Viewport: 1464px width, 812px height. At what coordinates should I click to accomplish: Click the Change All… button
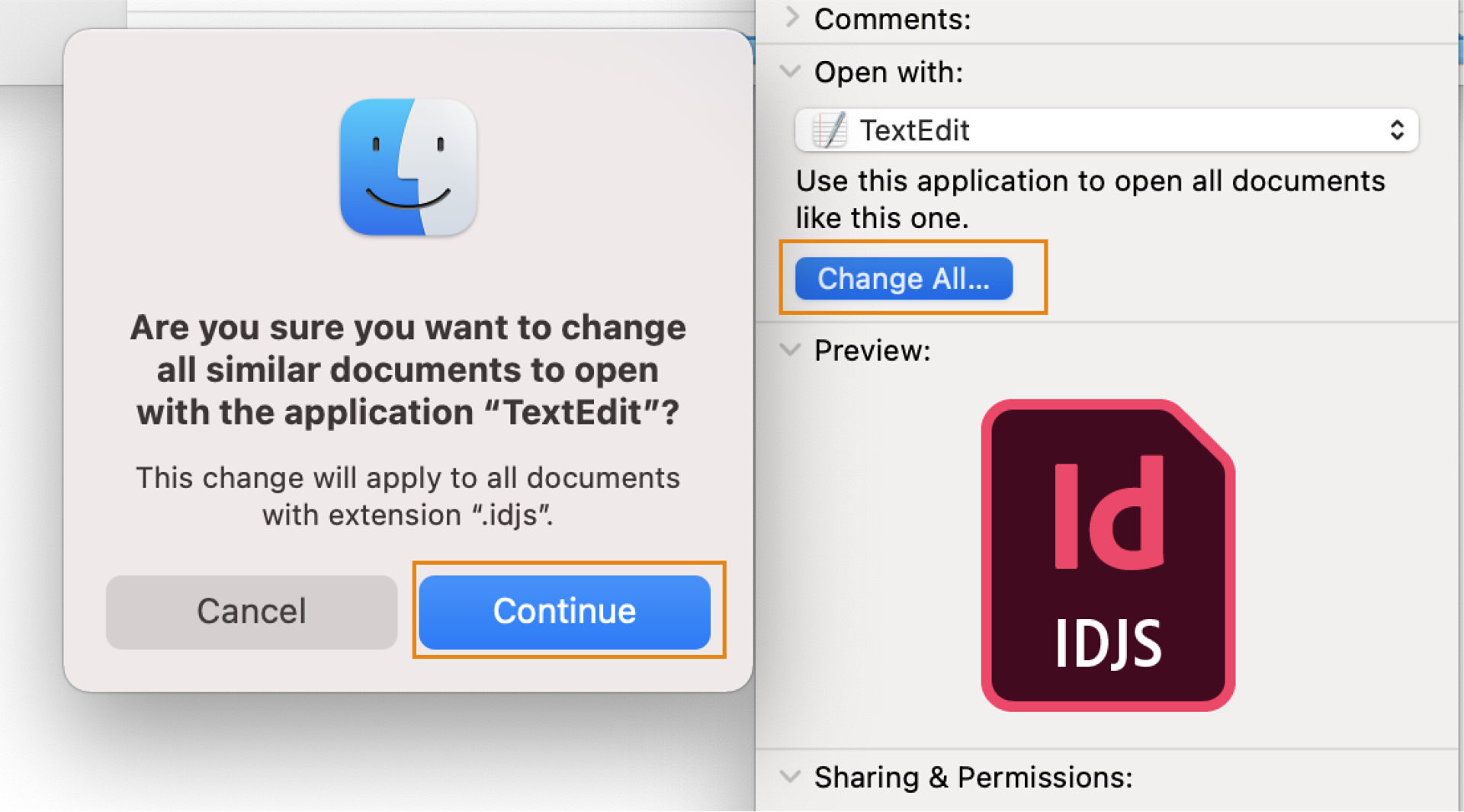tap(904, 278)
